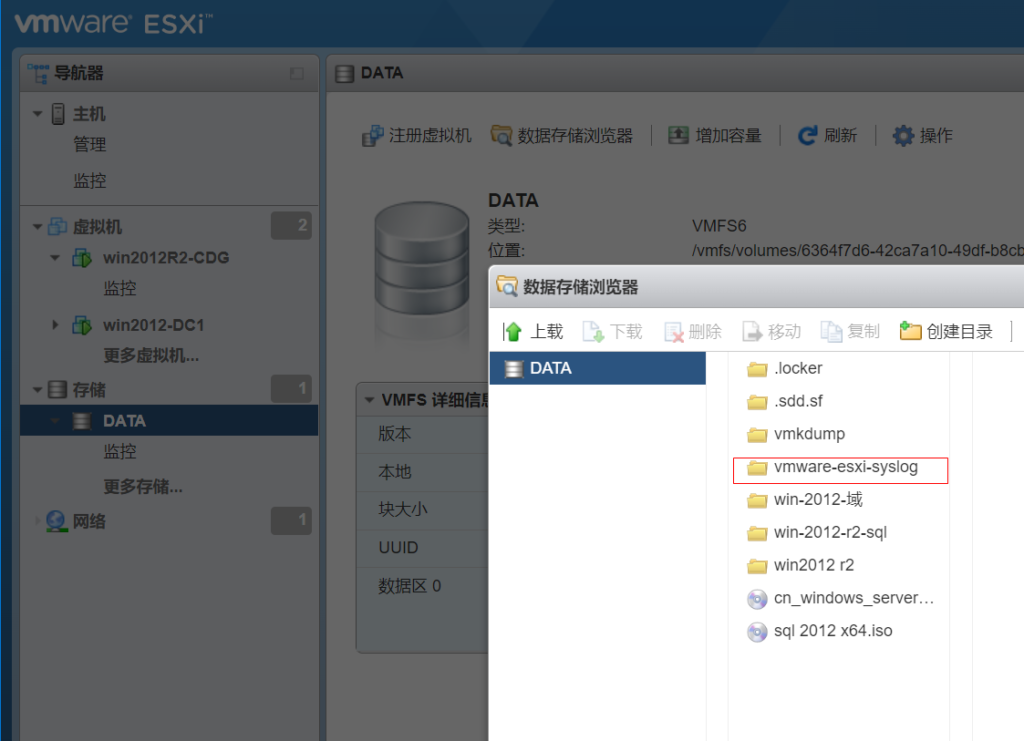The width and height of the screenshot is (1024, 741).
Task: Click the VMware ESXi logo
Action: [114, 24]
